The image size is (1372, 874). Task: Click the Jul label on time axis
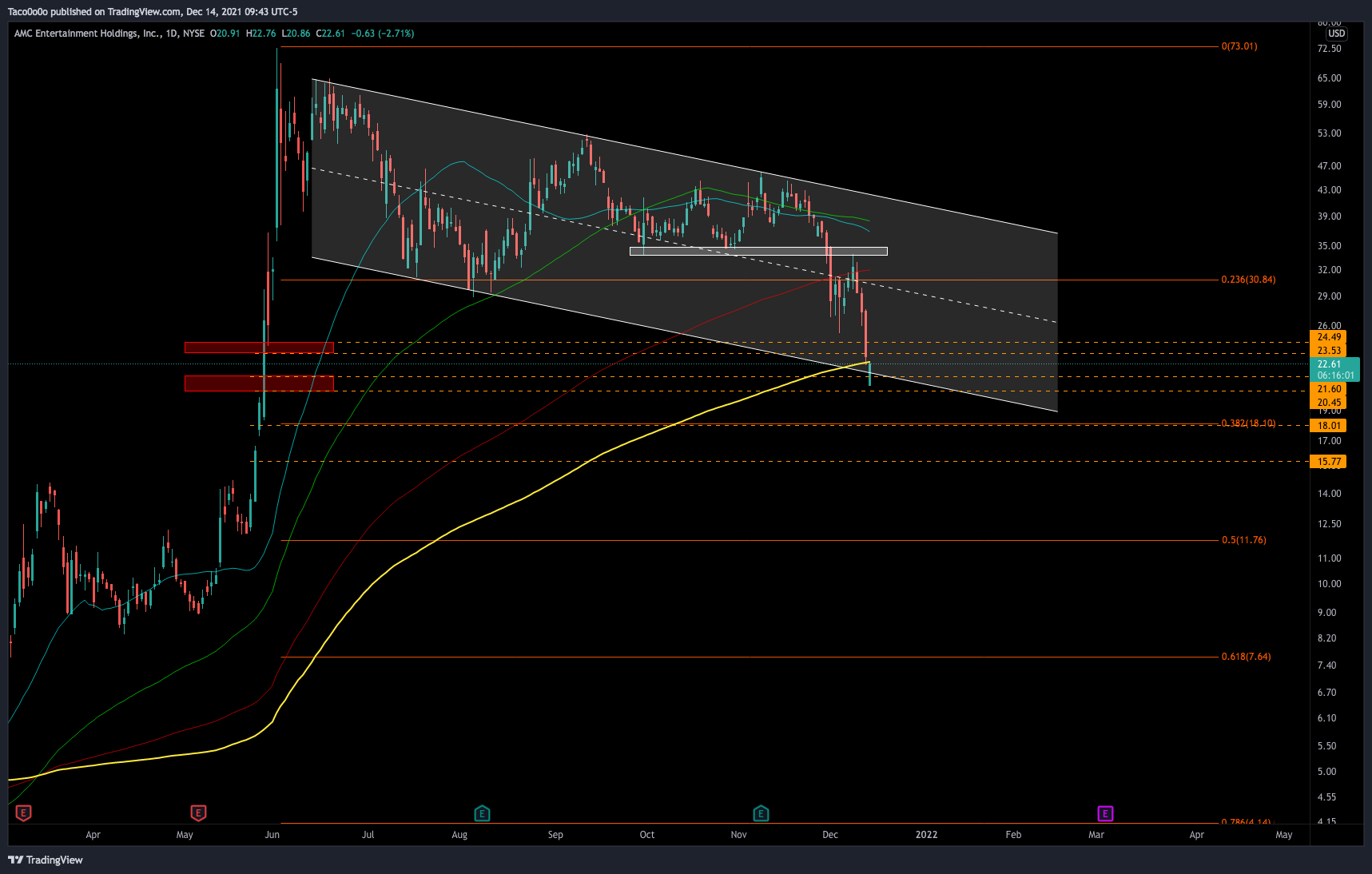click(x=368, y=835)
